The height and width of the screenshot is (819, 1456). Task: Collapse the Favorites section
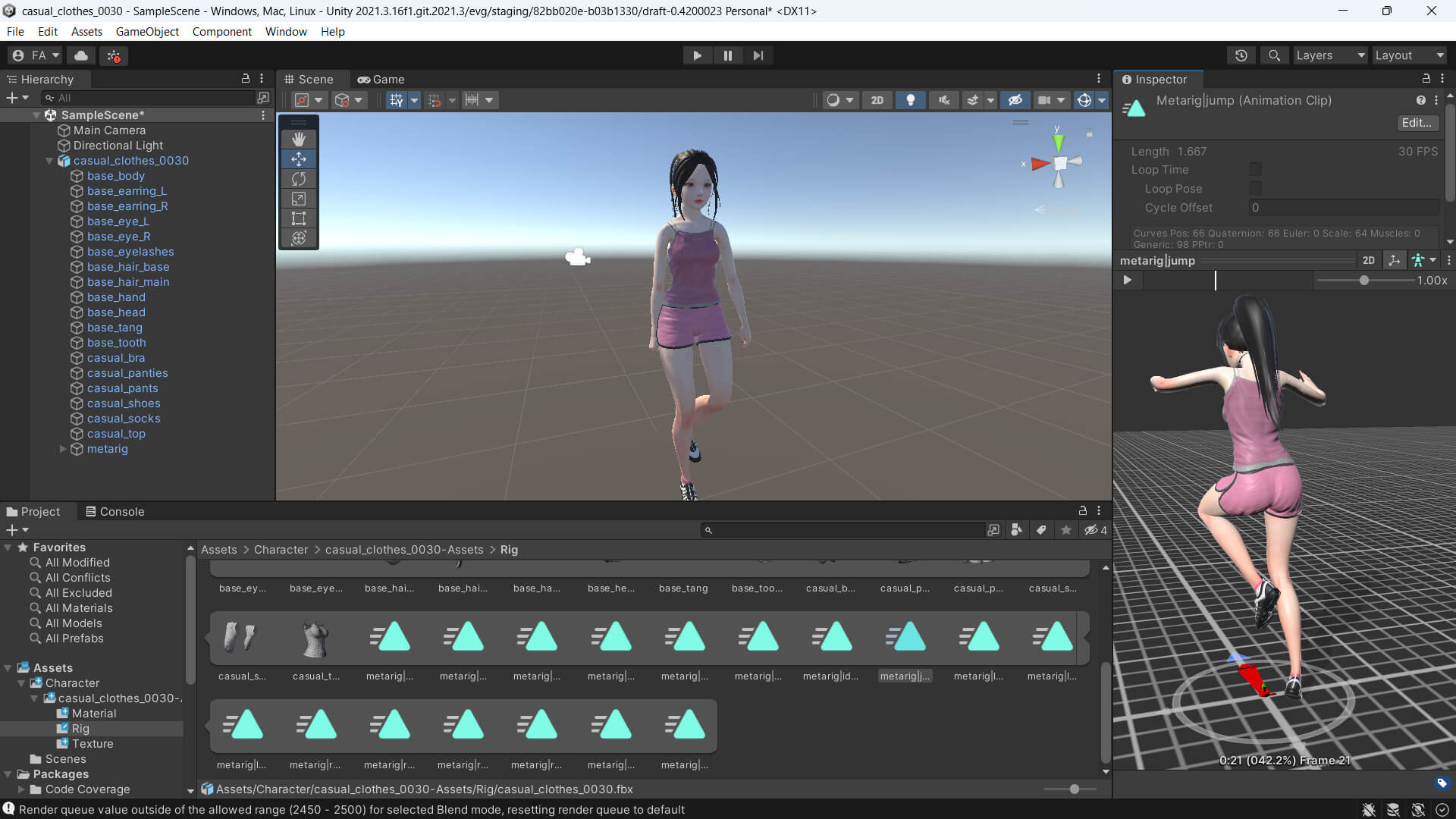(8, 548)
